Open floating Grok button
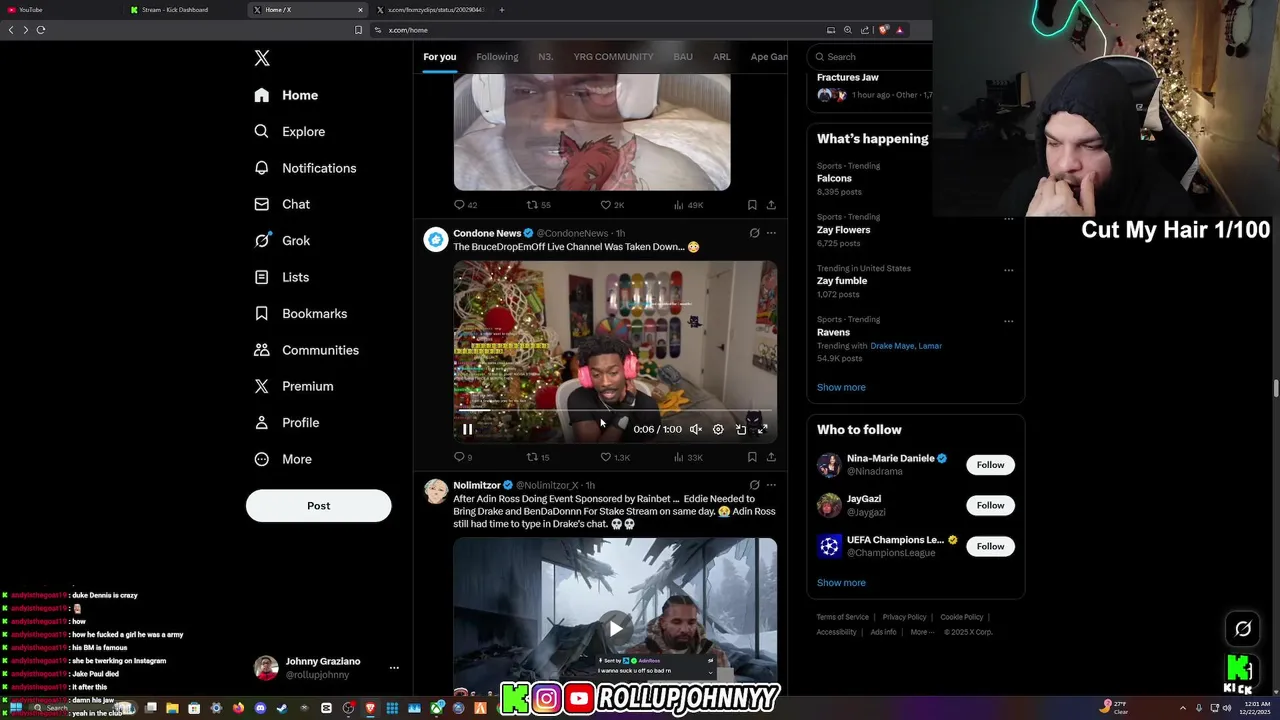The height and width of the screenshot is (720, 1280). pos(1243,629)
